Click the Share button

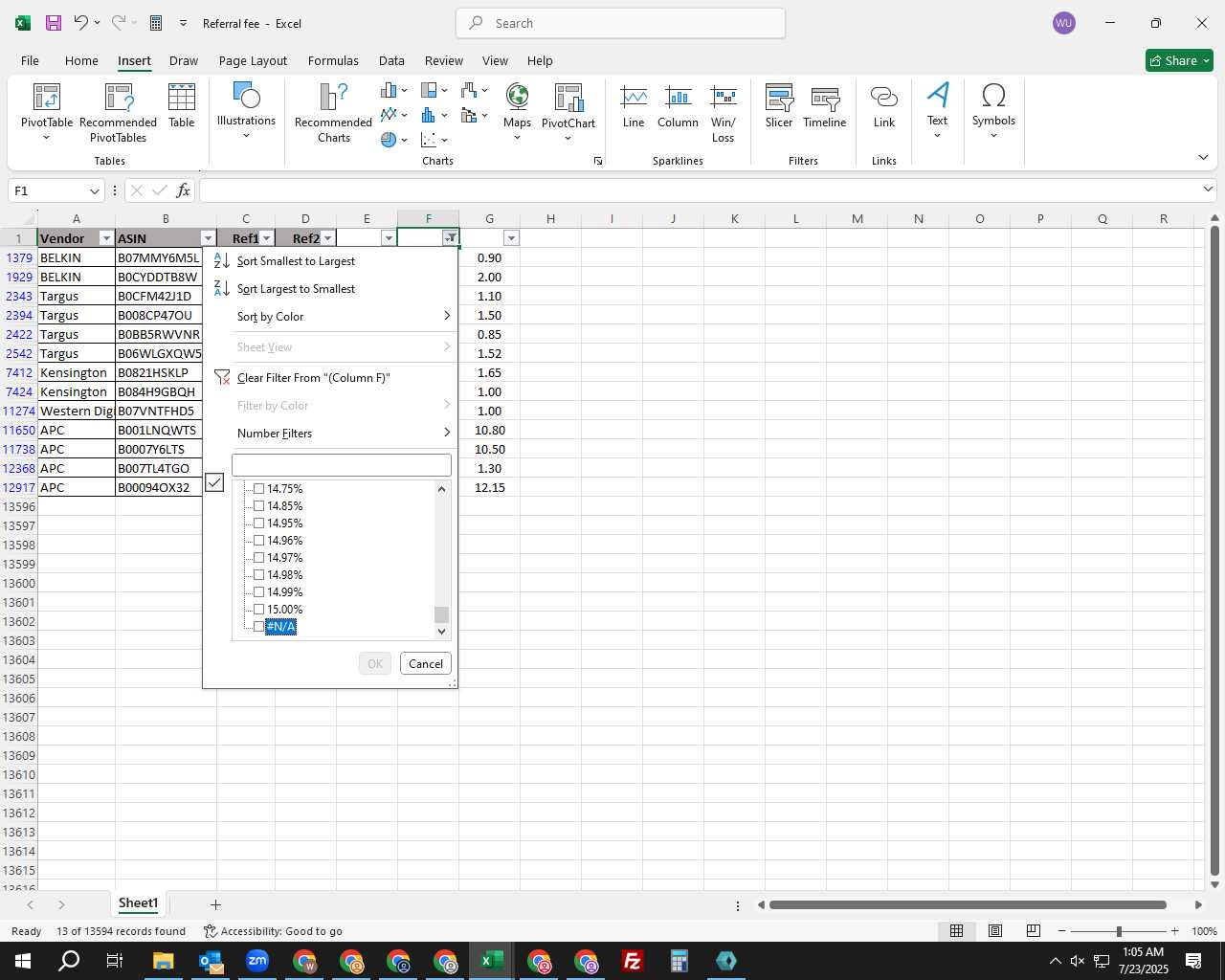1179,60
